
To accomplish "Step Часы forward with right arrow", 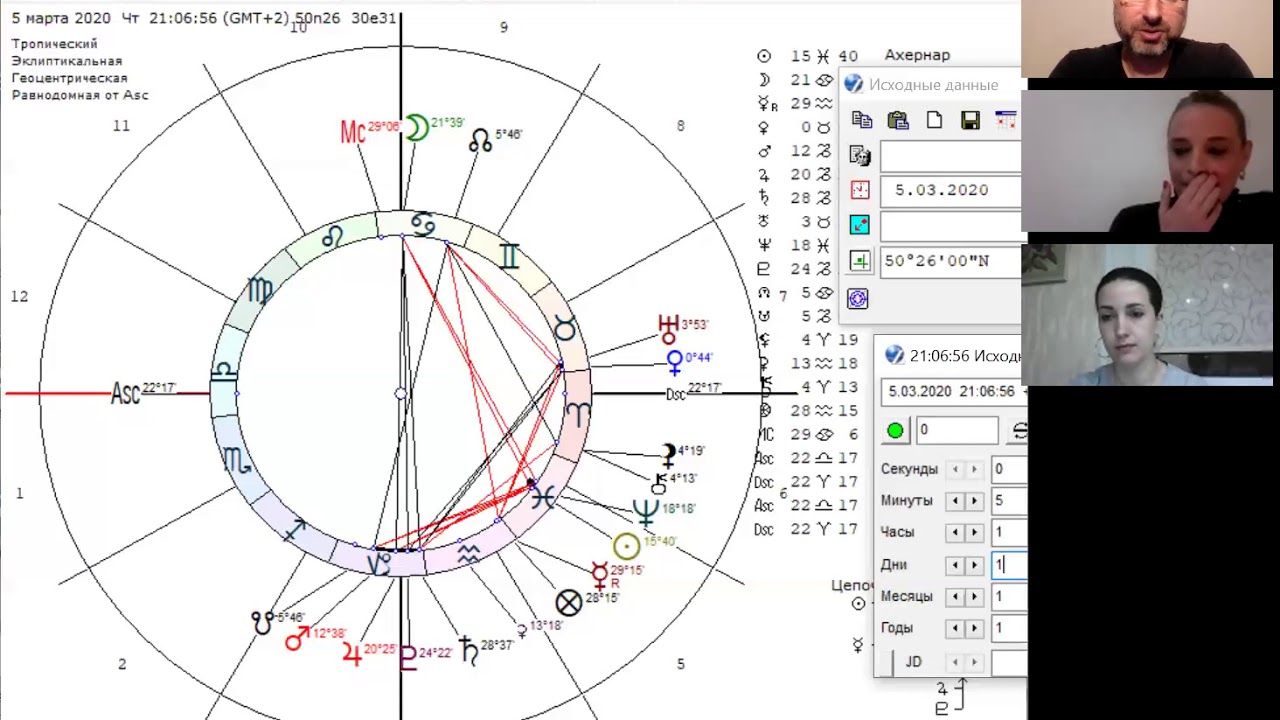I will (x=974, y=533).
